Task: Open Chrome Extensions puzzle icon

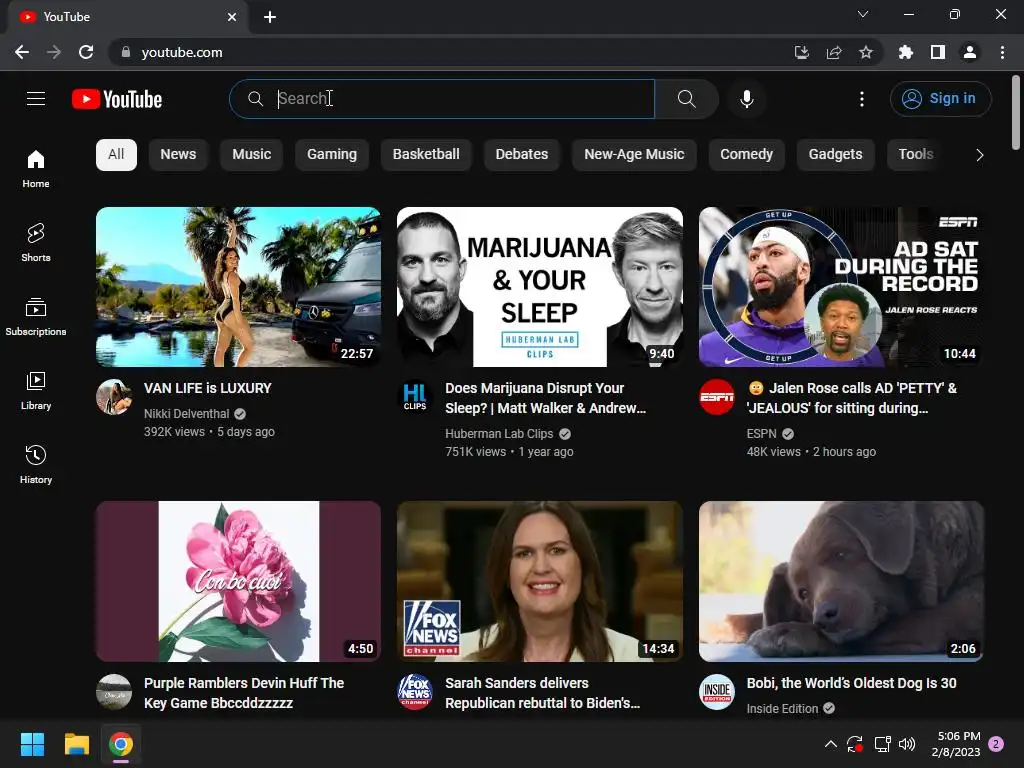Action: pos(906,52)
